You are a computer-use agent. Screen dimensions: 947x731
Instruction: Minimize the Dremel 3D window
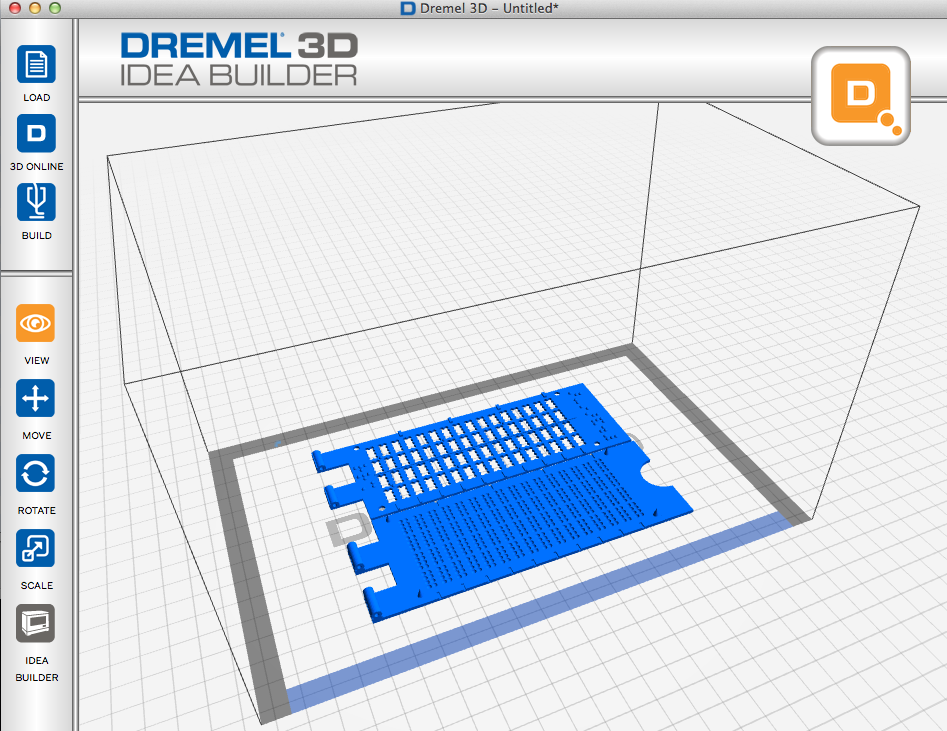tap(35, 8)
